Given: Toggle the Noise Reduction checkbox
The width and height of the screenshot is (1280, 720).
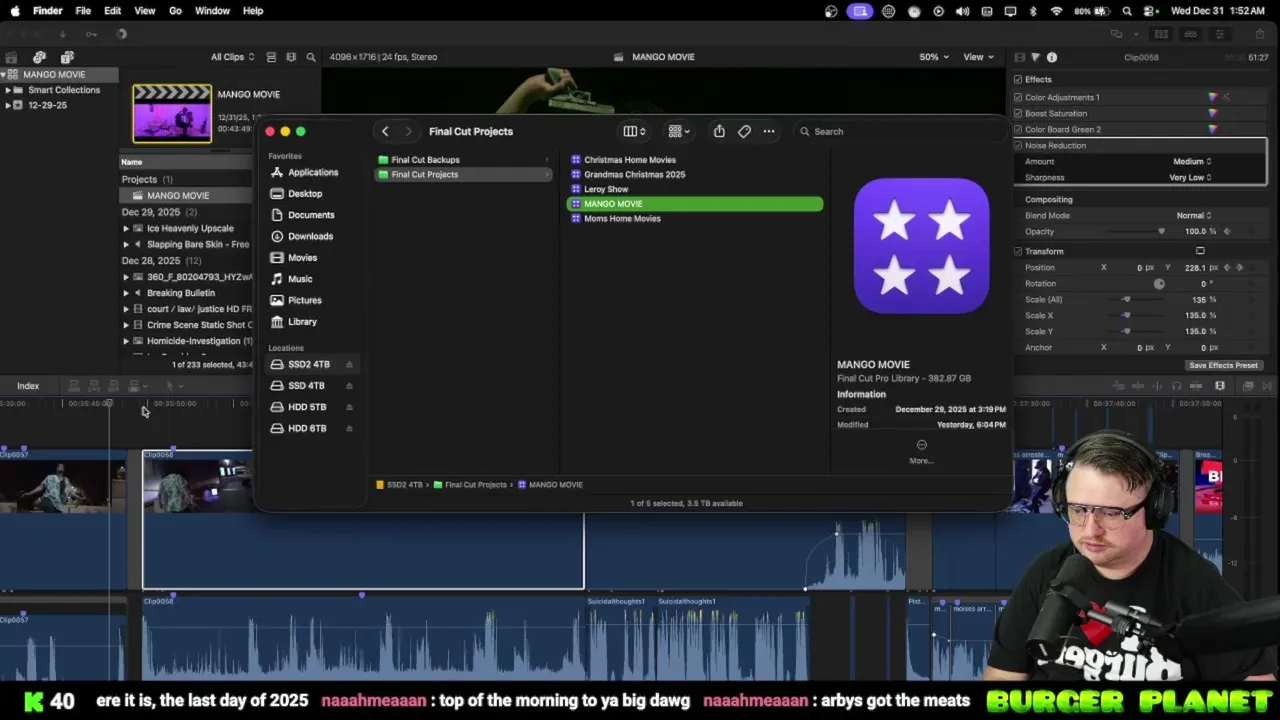Looking at the screenshot, I should [1018, 145].
